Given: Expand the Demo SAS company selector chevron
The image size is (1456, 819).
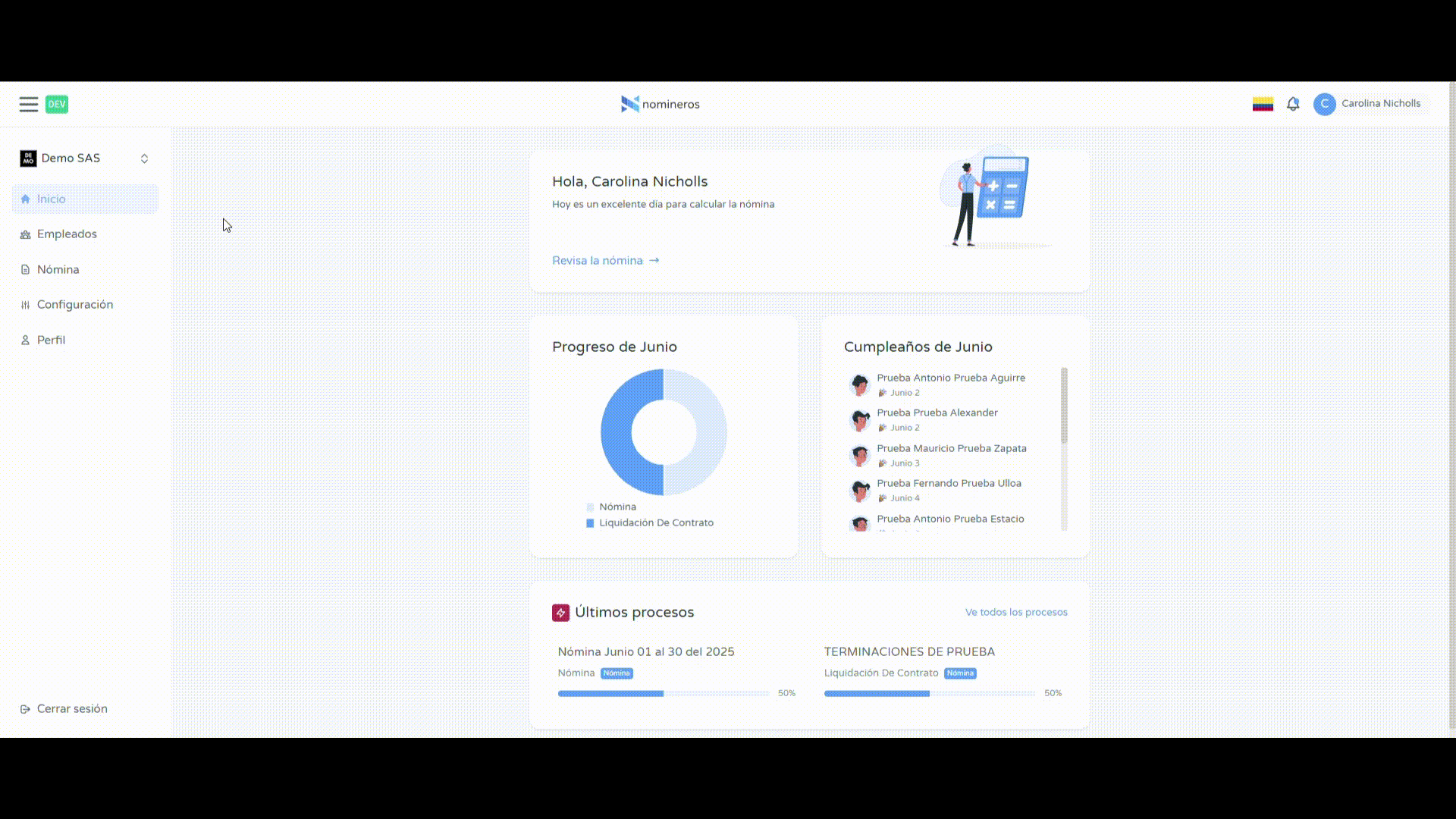Looking at the screenshot, I should click(144, 158).
